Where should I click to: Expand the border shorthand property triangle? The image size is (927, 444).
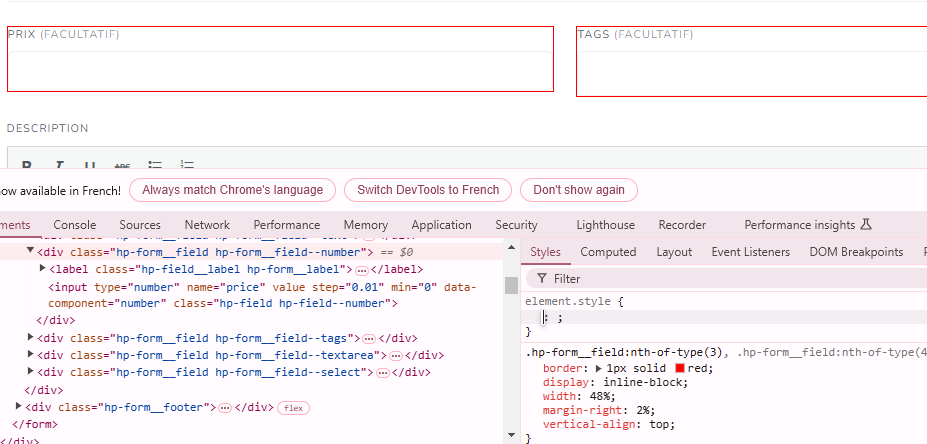point(598,368)
